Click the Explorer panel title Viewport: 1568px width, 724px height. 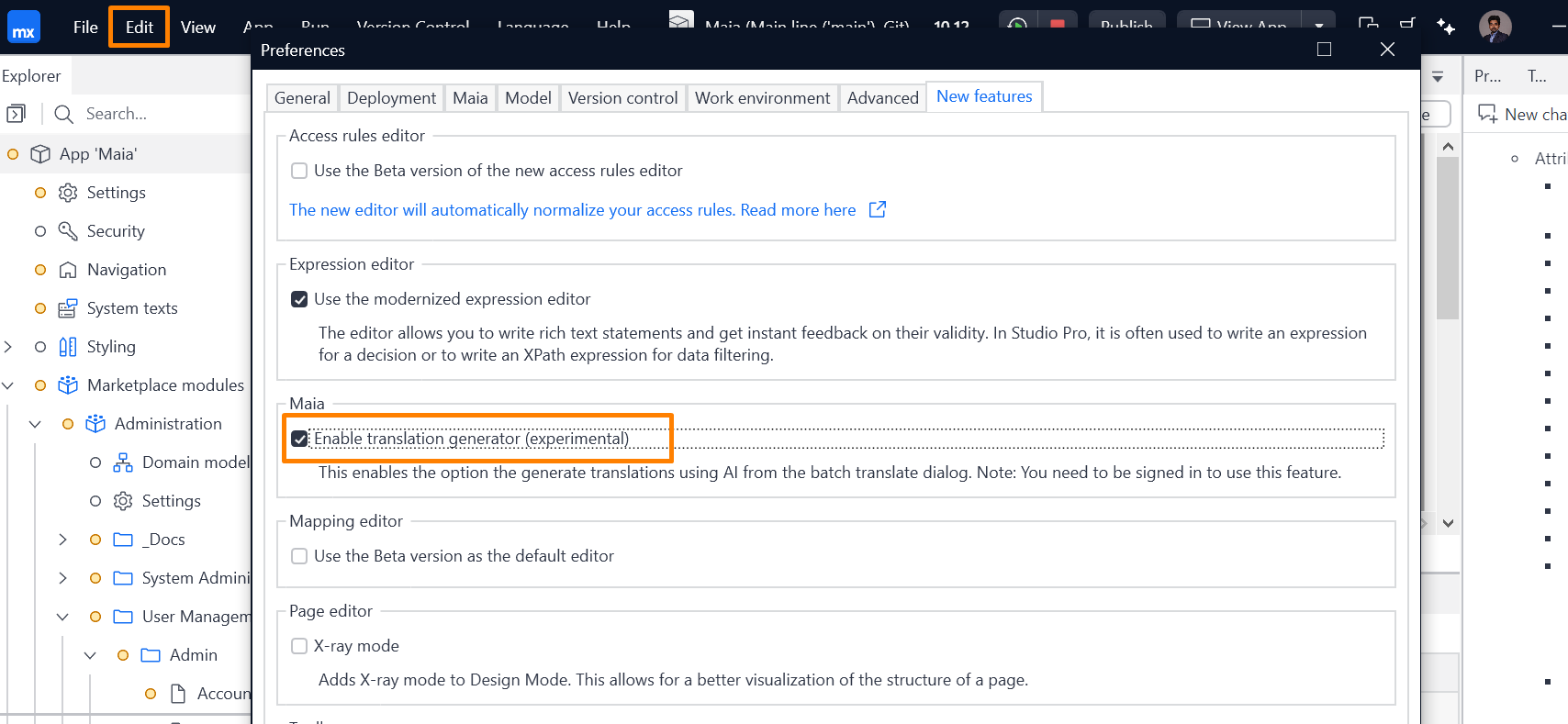click(x=31, y=76)
